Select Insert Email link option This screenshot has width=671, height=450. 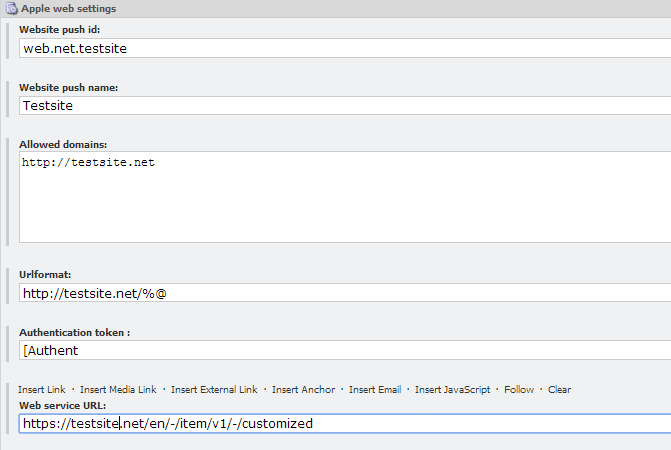coord(375,389)
